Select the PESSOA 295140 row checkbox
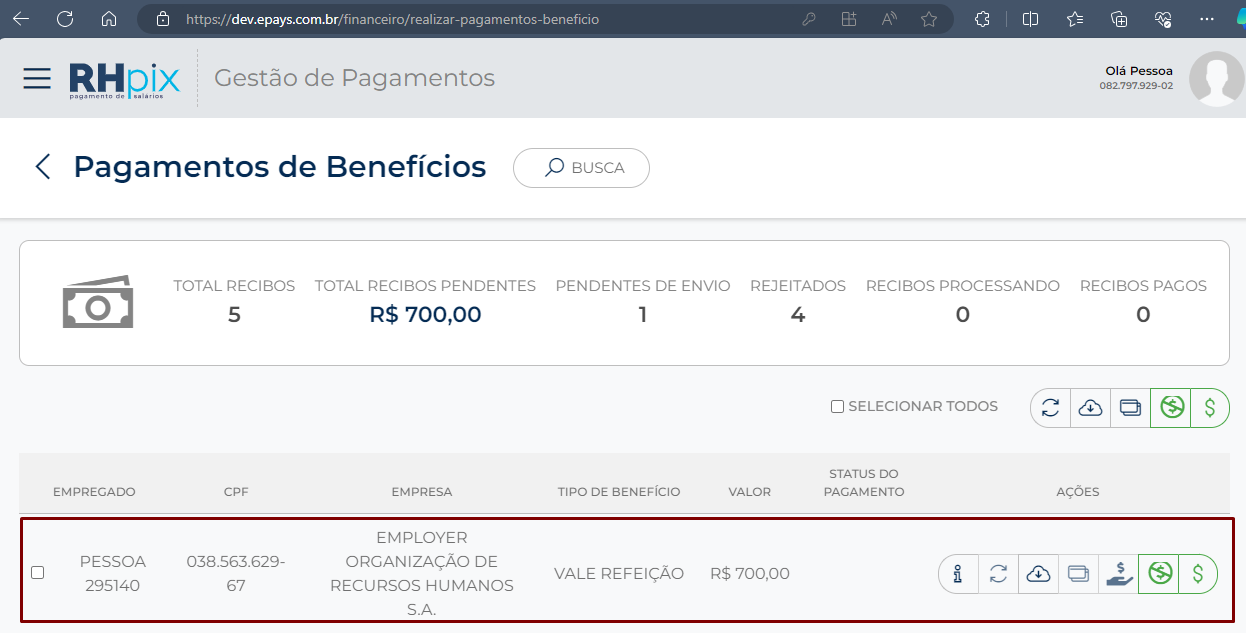 coord(38,573)
